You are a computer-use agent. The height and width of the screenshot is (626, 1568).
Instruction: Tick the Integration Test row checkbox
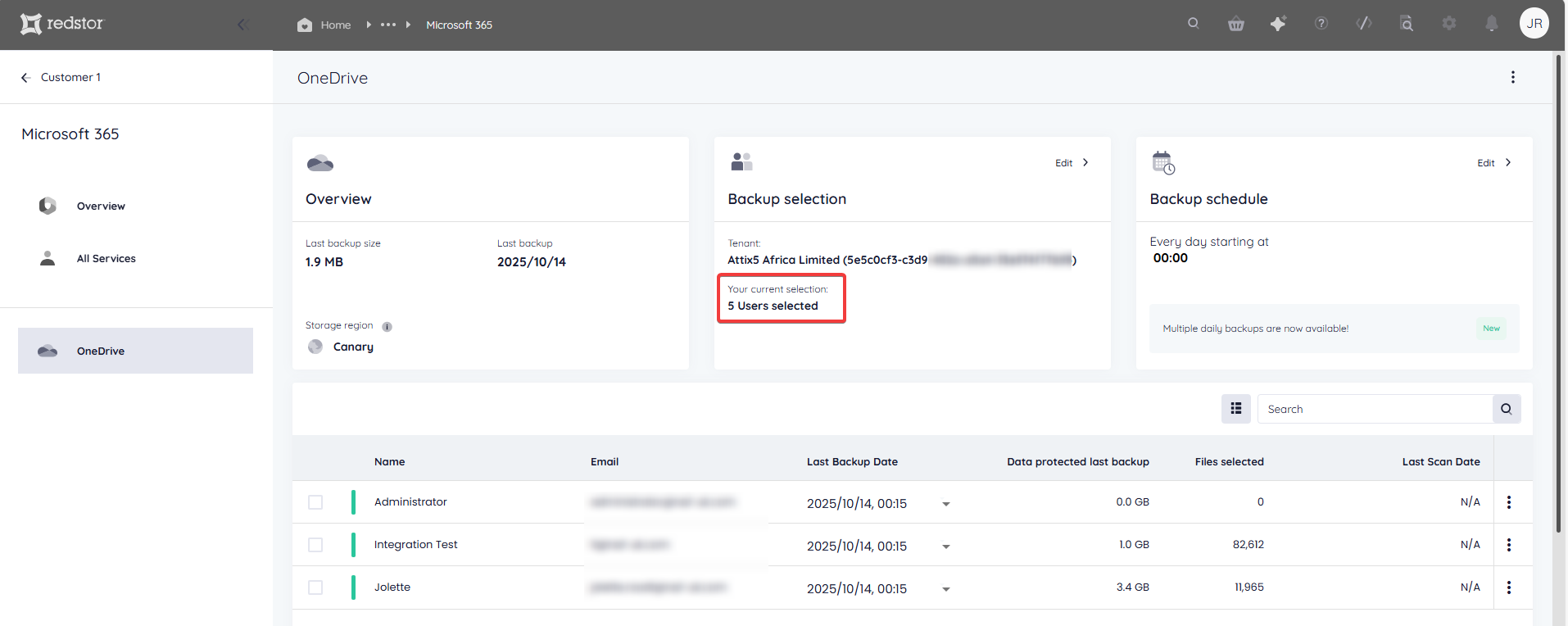click(315, 545)
